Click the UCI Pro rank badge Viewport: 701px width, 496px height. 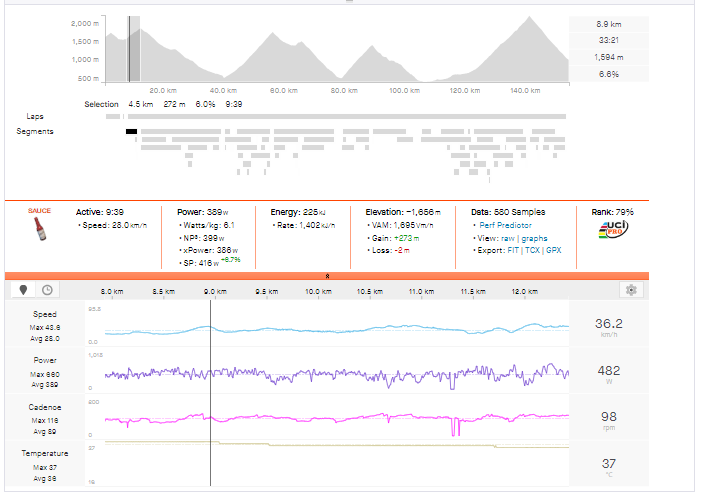612,232
